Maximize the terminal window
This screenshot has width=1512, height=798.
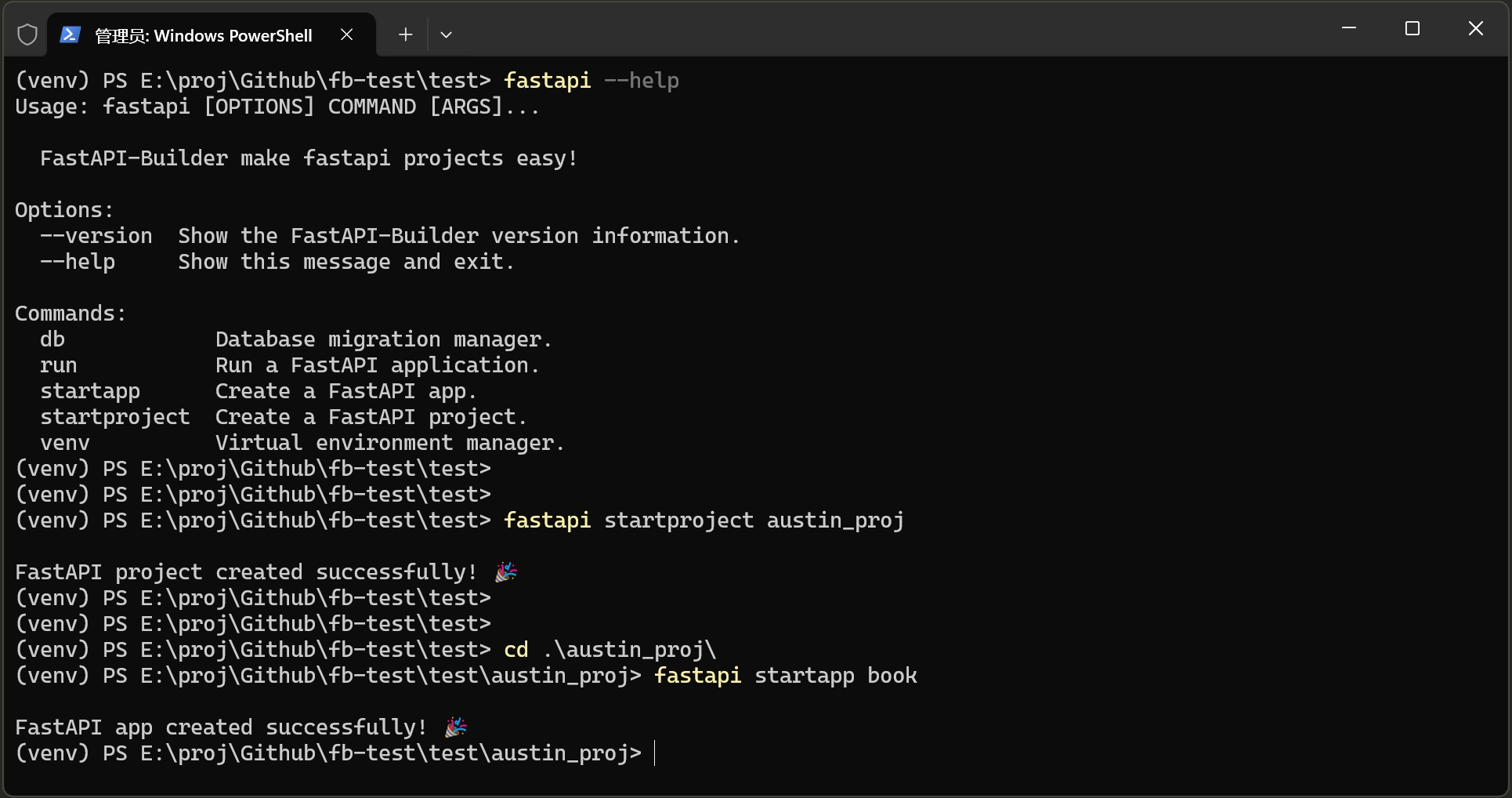(1413, 28)
